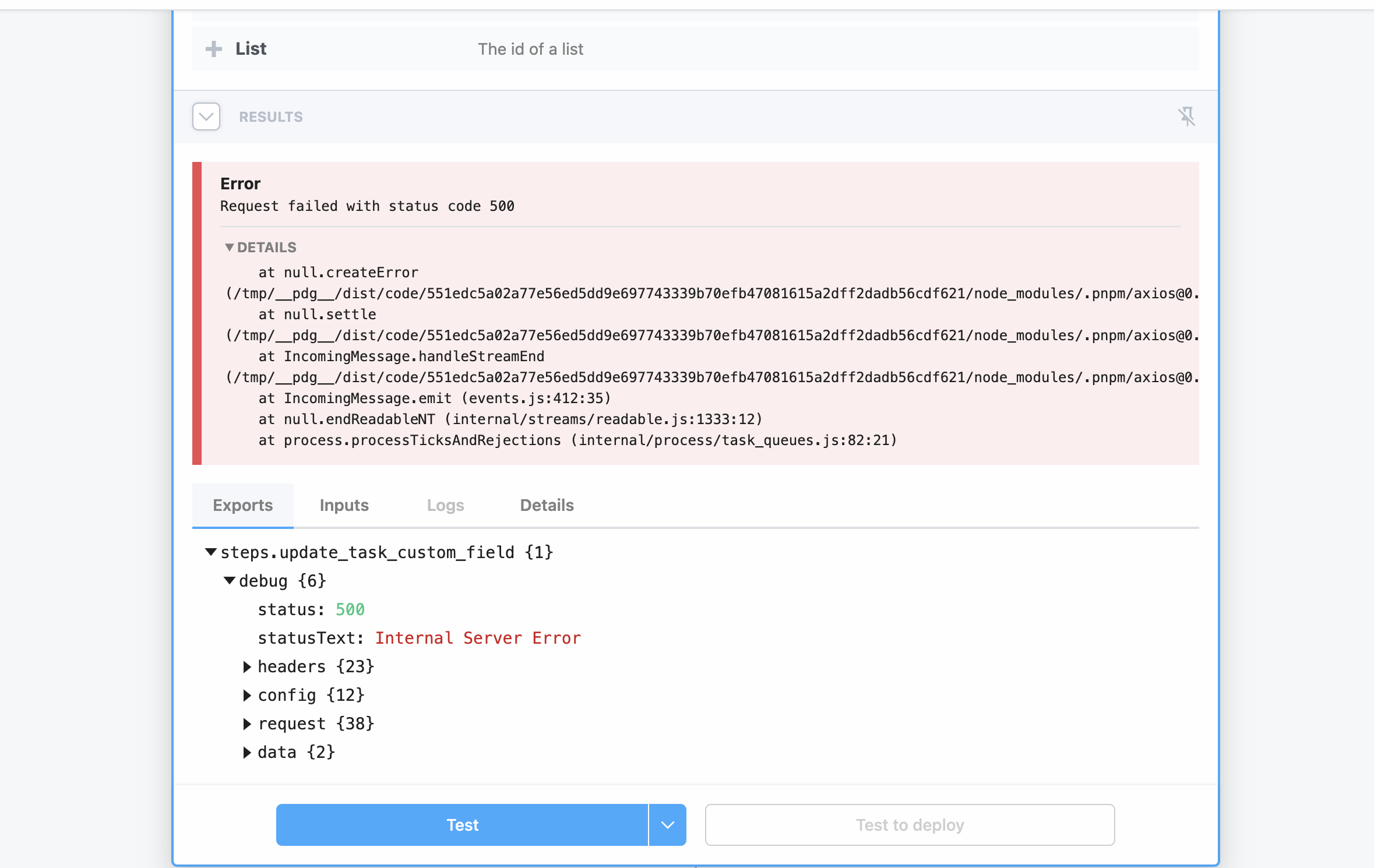
Task: Switch to the Details tab
Action: 547,505
